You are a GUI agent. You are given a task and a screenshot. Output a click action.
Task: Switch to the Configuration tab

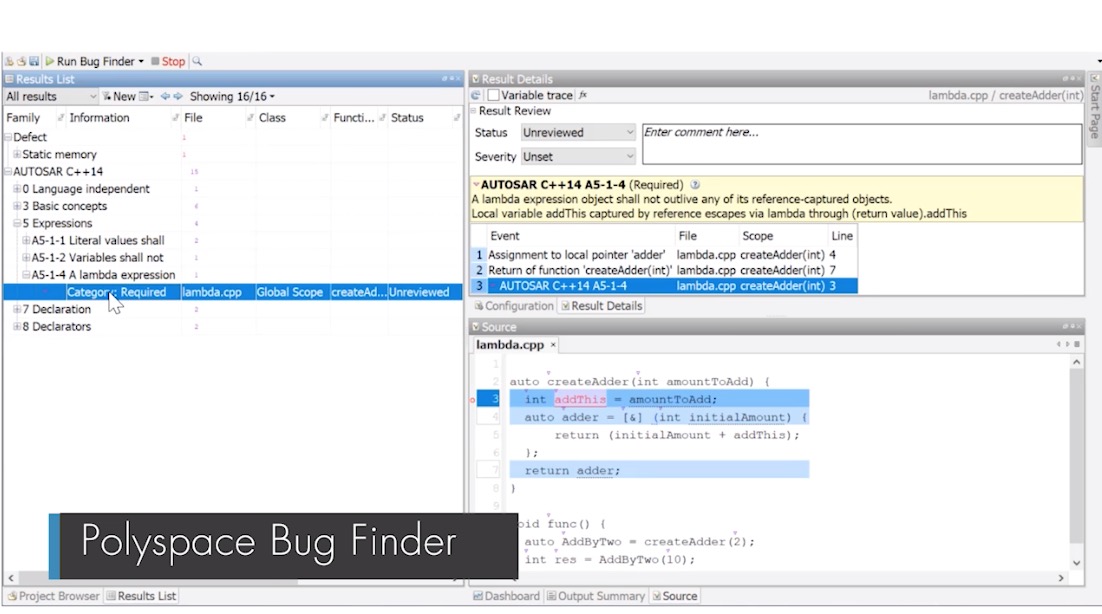click(514, 306)
